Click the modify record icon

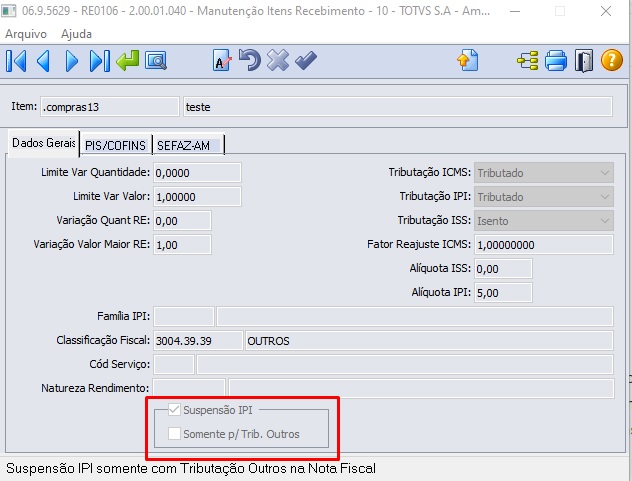tap(222, 60)
